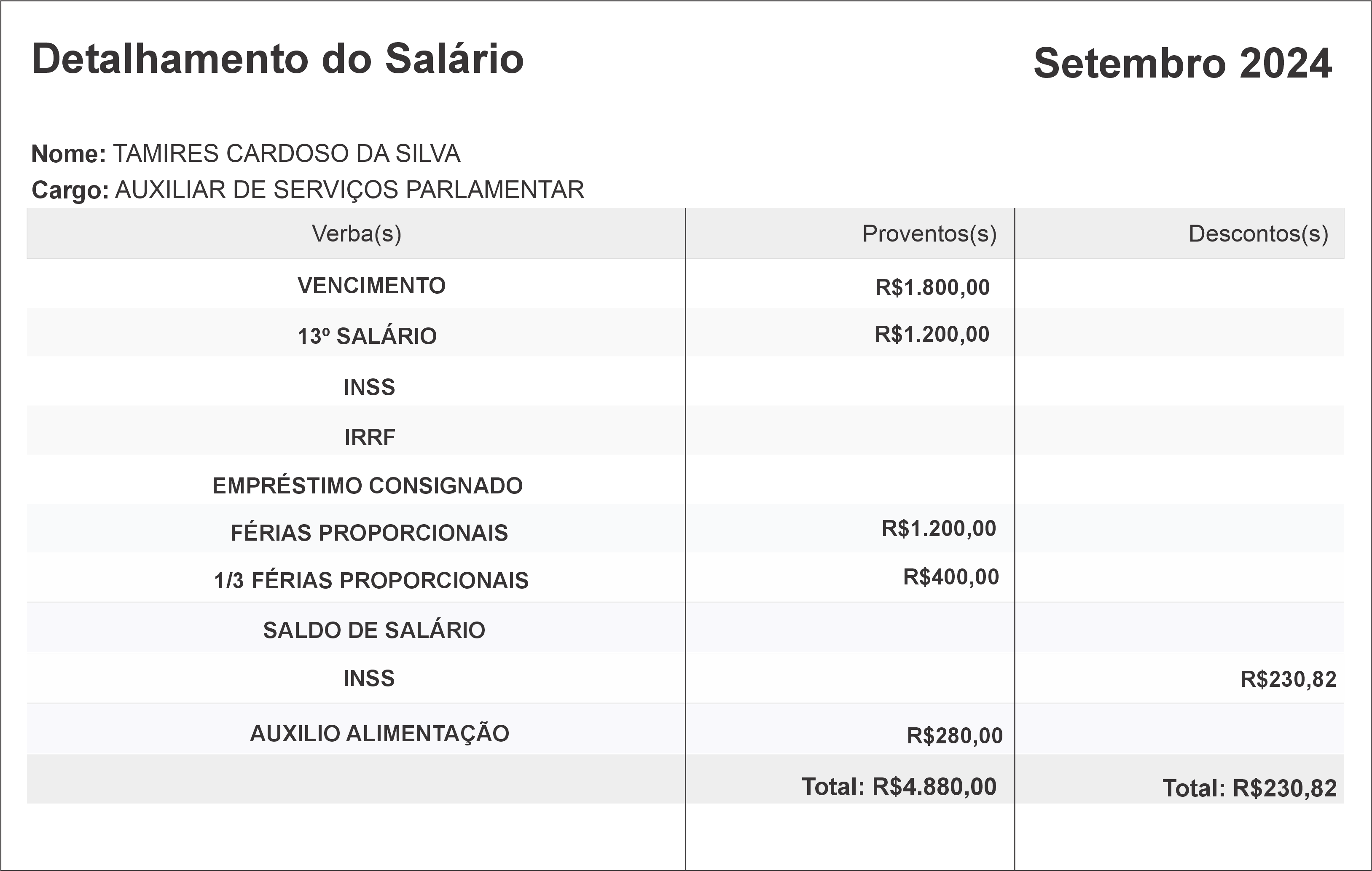Click the AUXILIO ALIMENTAÇÃO row label
The image size is (1372, 871).
(379, 733)
